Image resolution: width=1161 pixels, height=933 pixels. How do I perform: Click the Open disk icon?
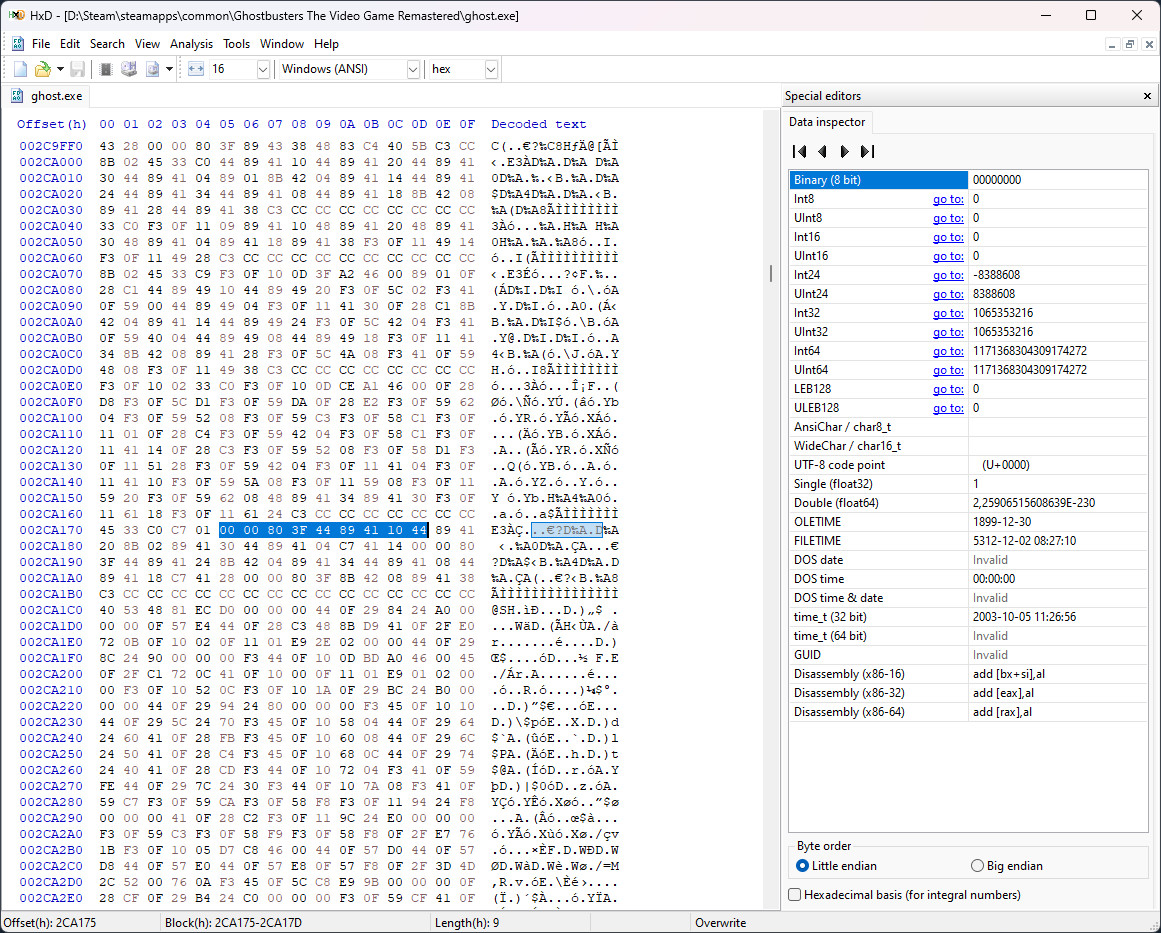(x=129, y=69)
